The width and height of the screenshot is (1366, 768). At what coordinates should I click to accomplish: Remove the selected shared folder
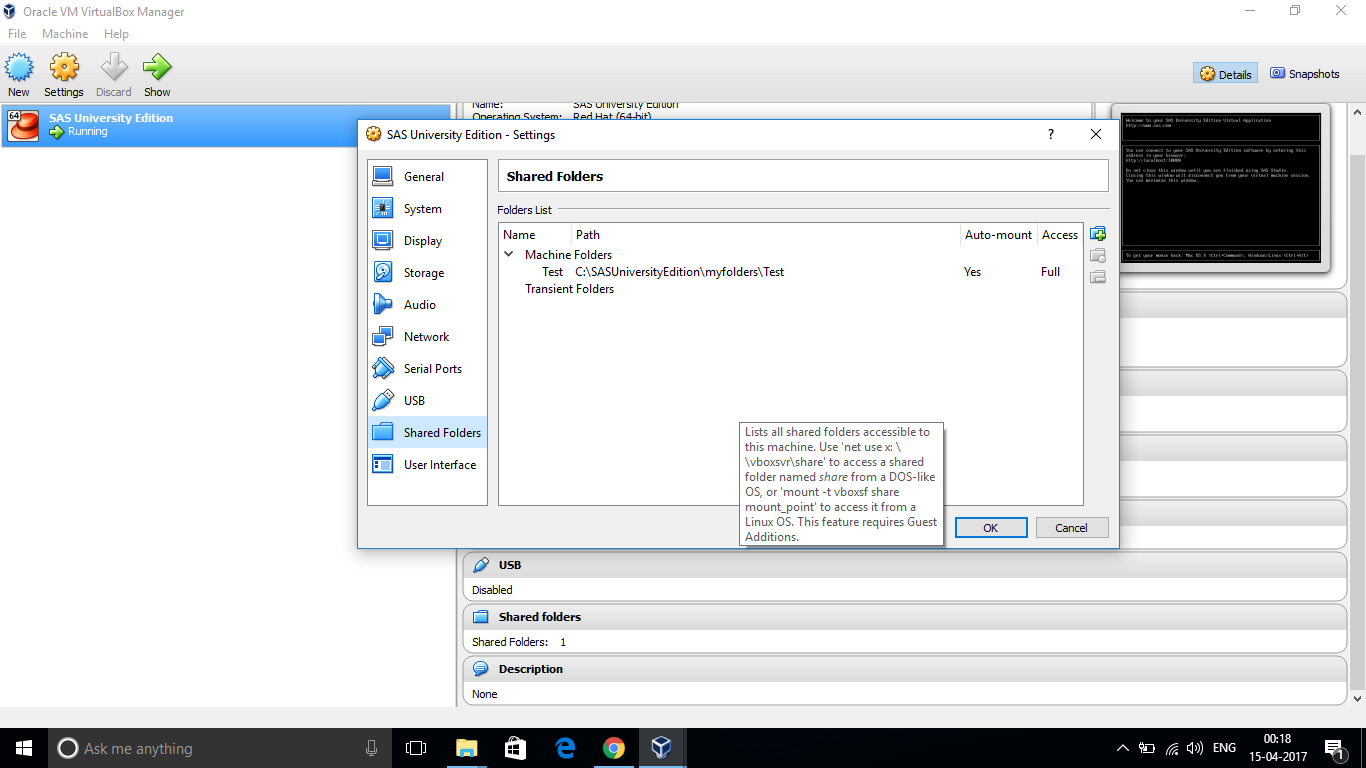coord(1097,277)
